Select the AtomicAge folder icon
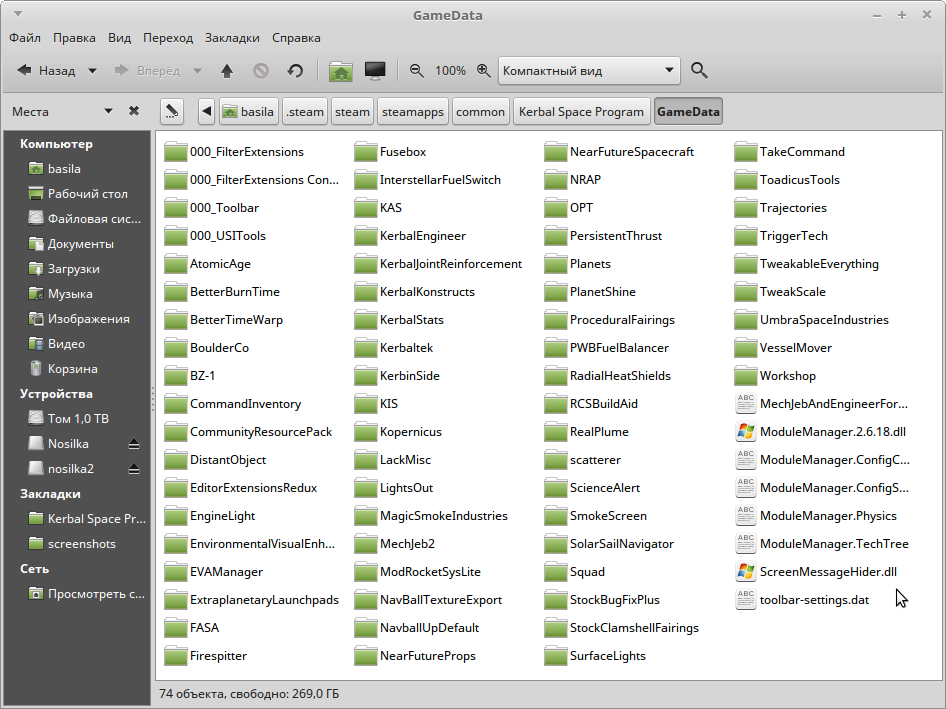Screen dimensions: 946x709 tap(176, 264)
